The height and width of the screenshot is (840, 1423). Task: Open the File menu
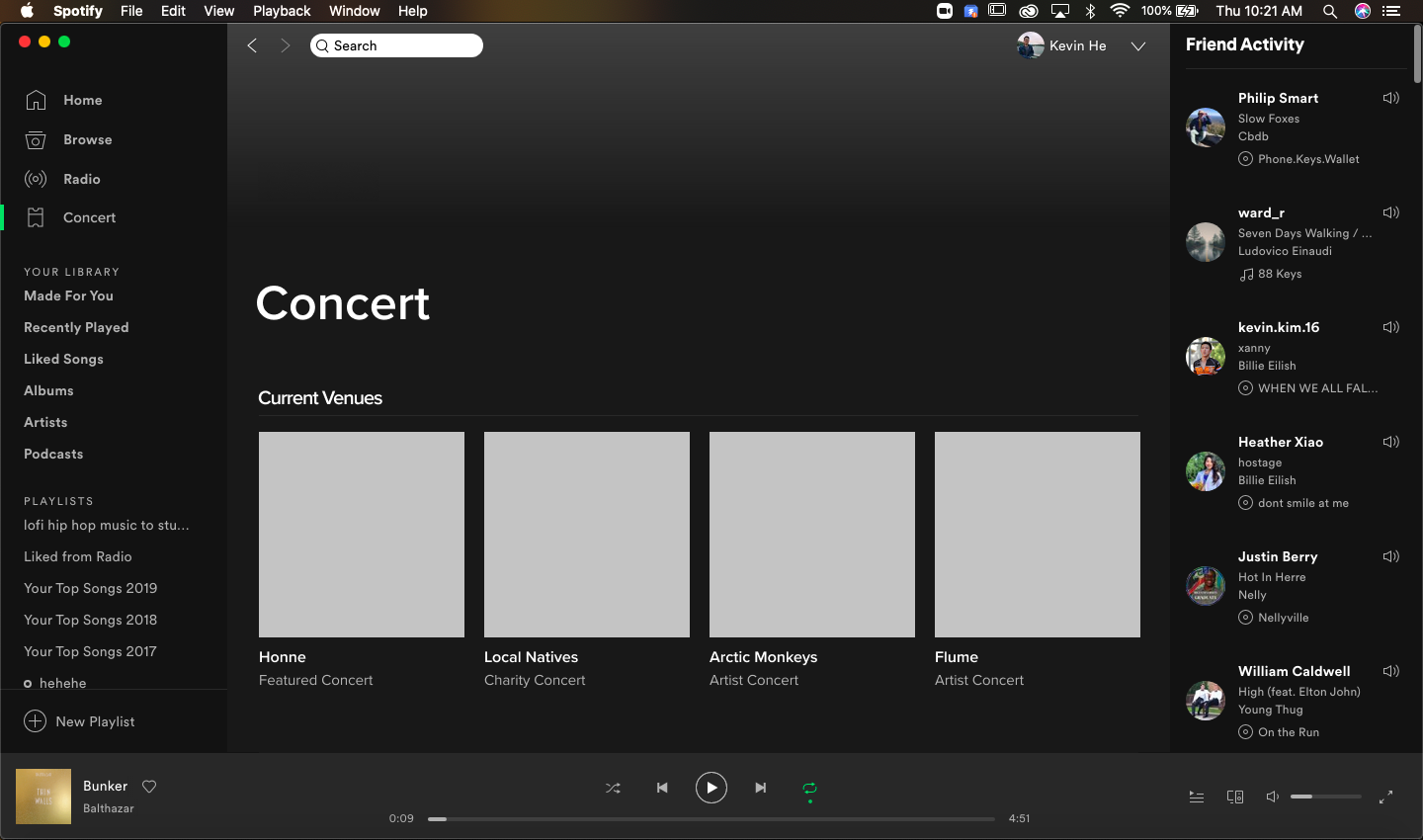pyautogui.click(x=131, y=11)
